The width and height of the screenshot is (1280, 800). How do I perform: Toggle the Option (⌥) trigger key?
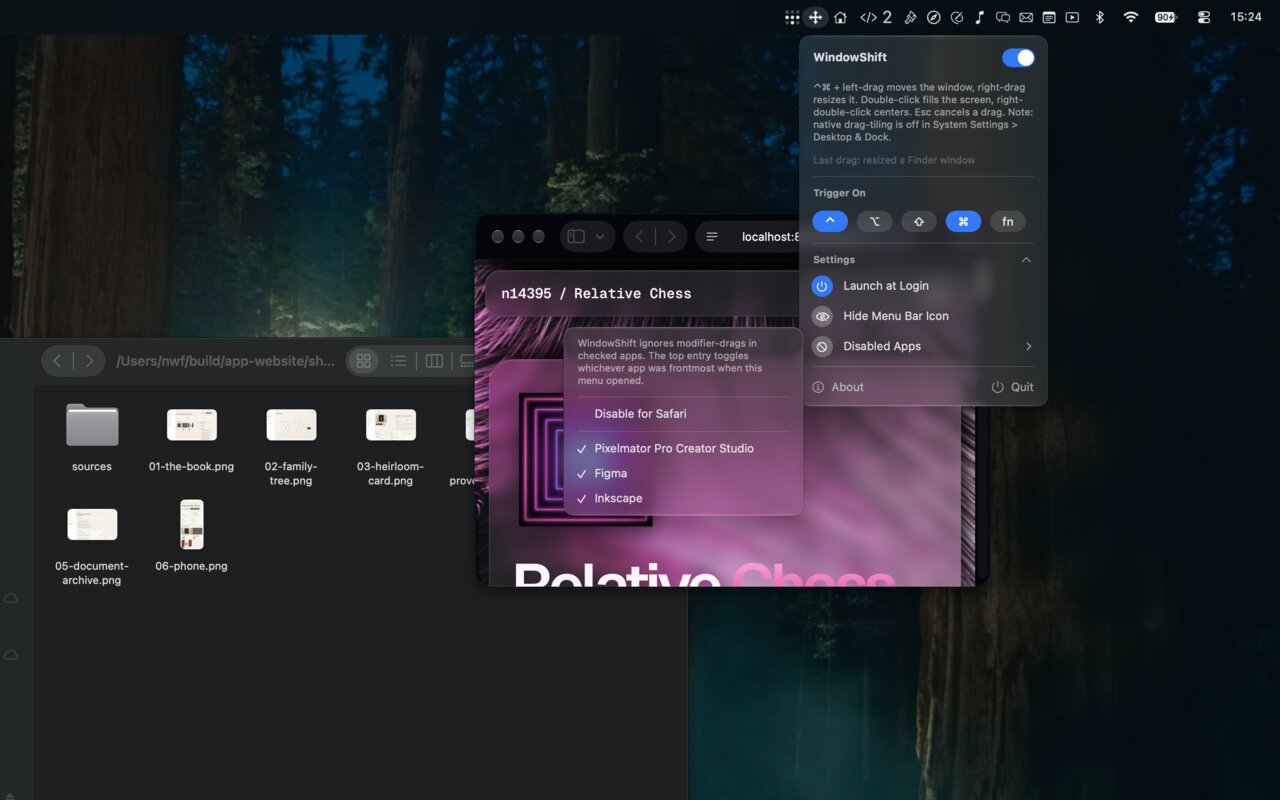(874, 222)
